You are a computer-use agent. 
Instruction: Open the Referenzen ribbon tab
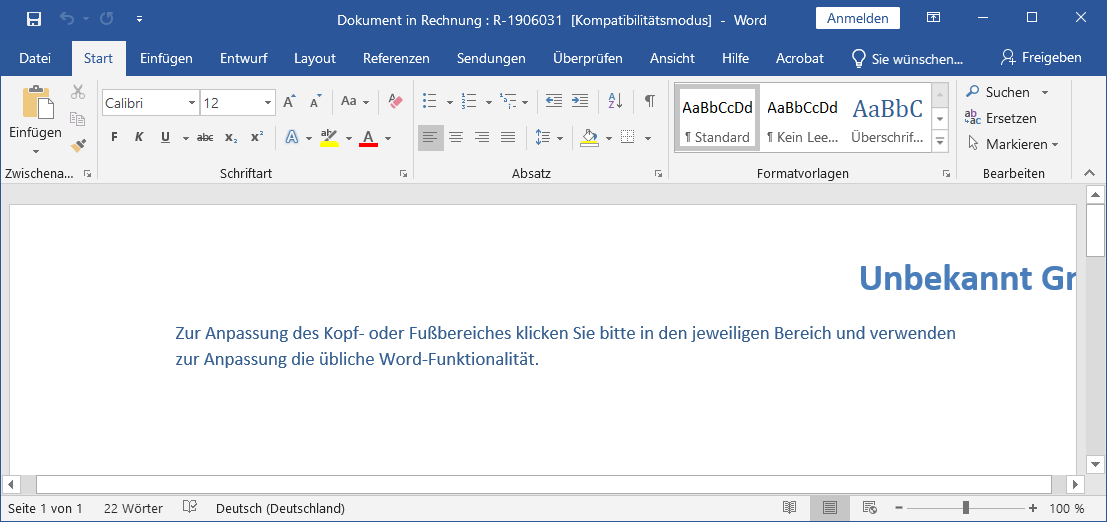pos(396,58)
